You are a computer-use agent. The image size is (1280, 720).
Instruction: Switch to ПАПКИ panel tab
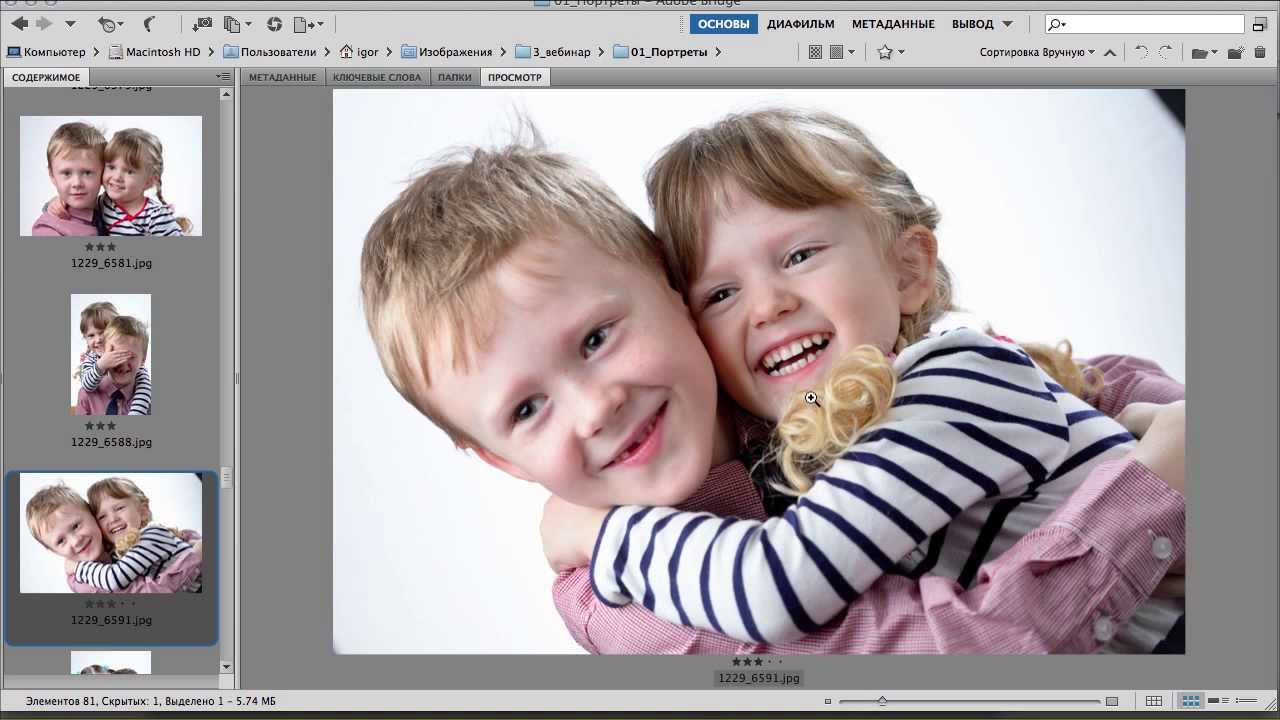pyautogui.click(x=454, y=77)
